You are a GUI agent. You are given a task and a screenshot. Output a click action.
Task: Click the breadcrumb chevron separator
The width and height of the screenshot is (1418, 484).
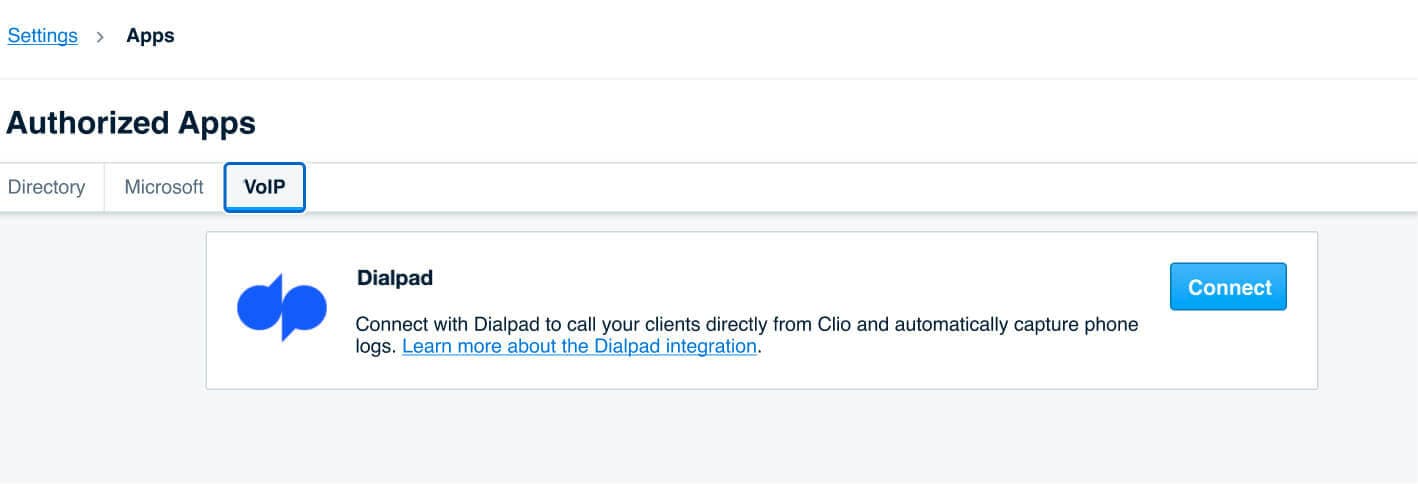point(101,37)
